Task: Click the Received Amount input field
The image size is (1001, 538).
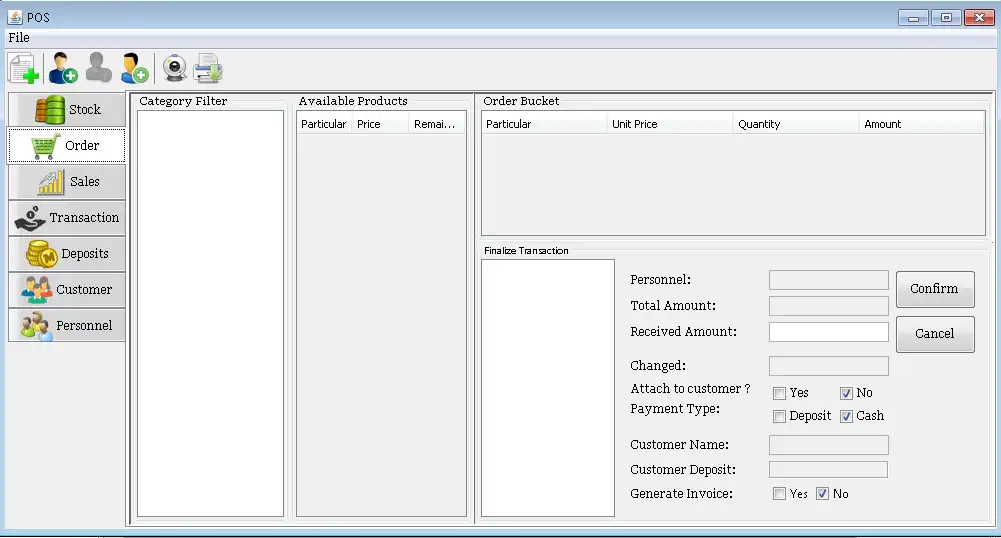Action: pyautogui.click(x=829, y=332)
